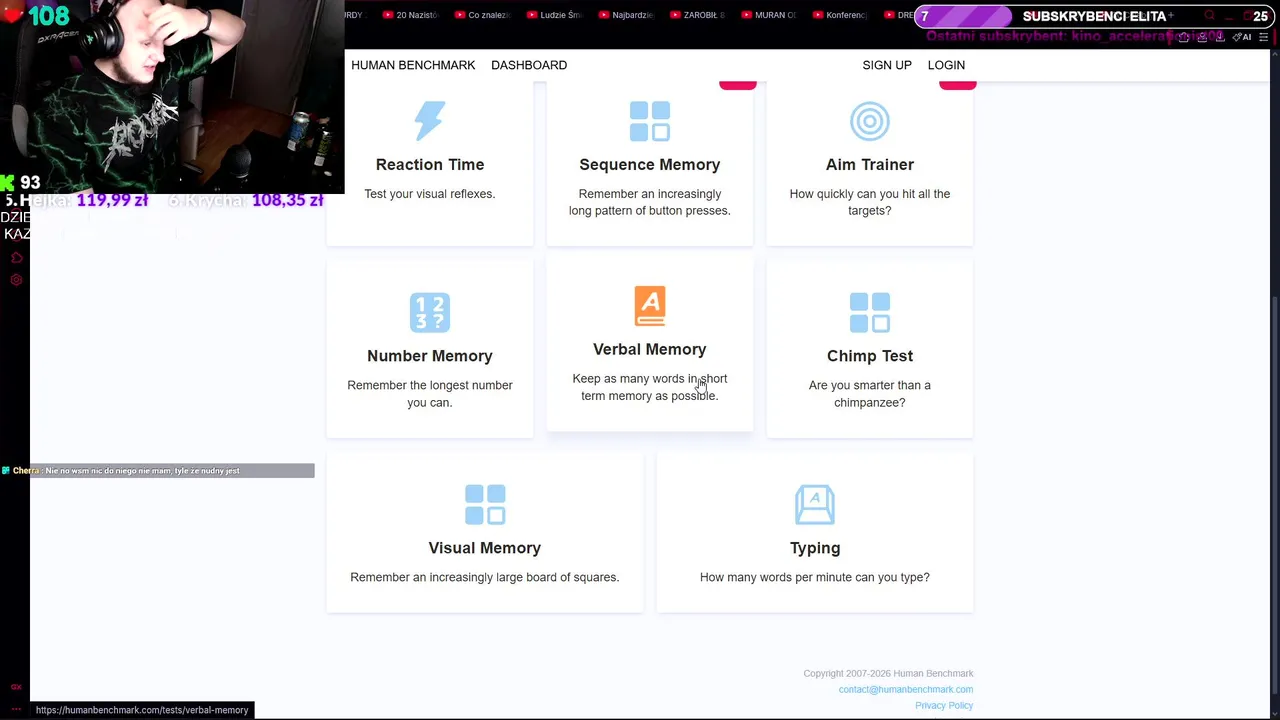
Task: Go to the DASHBOARD page
Action: [x=529, y=65]
